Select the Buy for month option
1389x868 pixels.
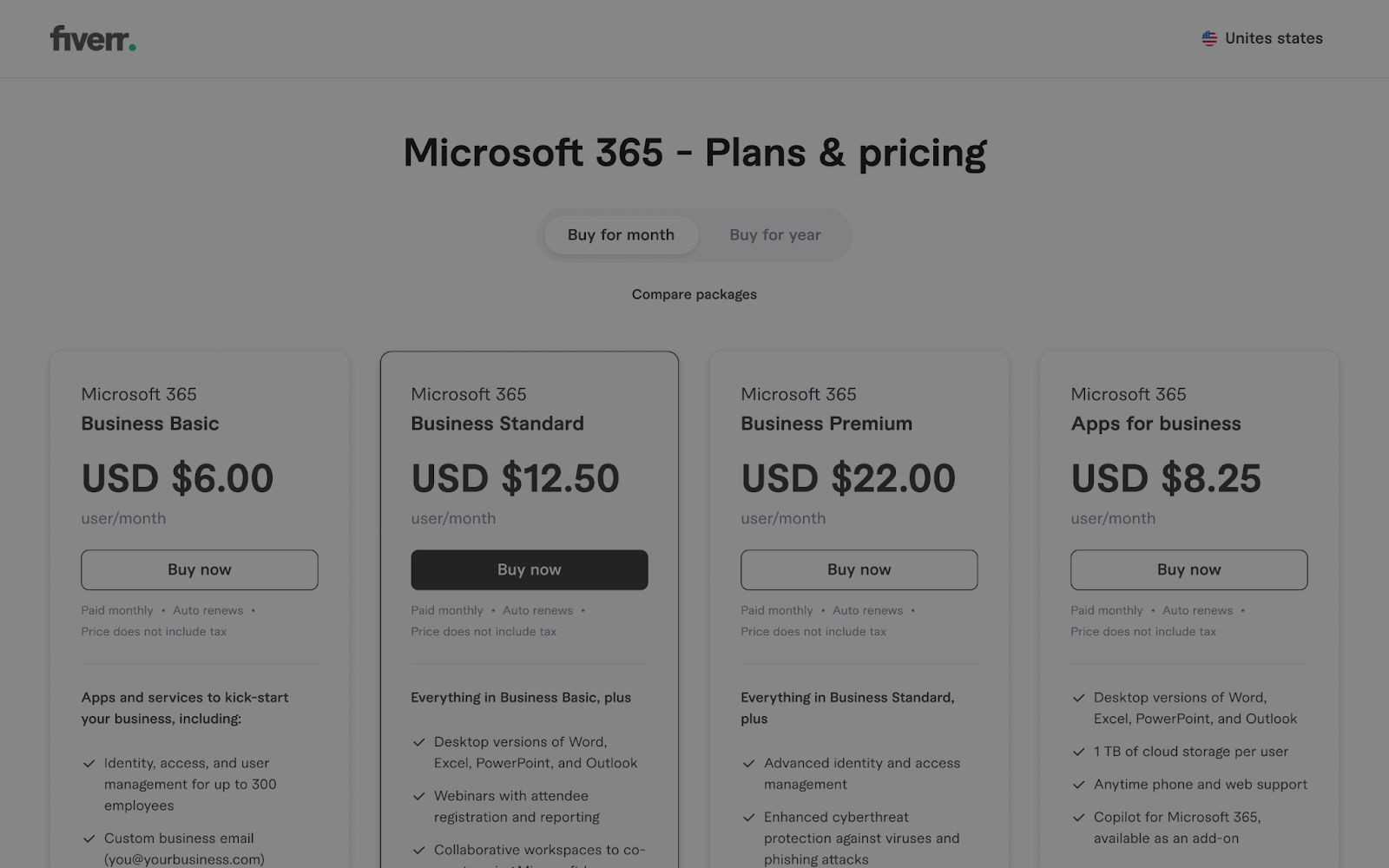pos(621,235)
